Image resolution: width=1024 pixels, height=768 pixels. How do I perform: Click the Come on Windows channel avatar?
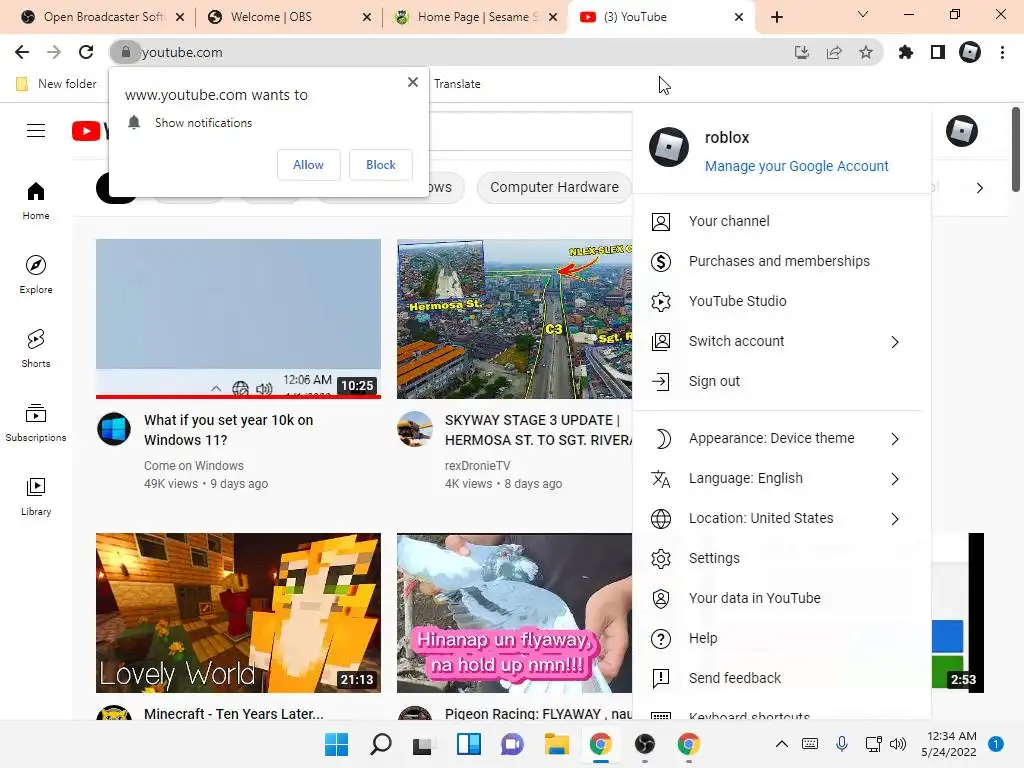tap(114, 429)
